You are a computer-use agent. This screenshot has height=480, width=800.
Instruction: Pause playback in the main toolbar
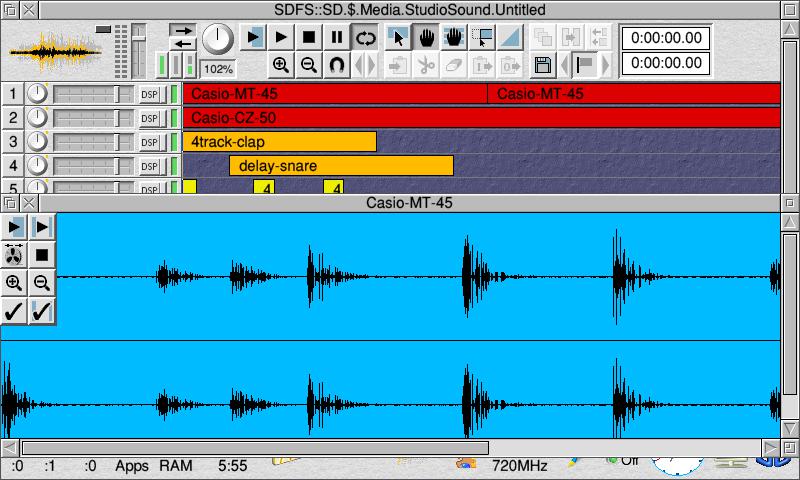pyautogui.click(x=337, y=38)
